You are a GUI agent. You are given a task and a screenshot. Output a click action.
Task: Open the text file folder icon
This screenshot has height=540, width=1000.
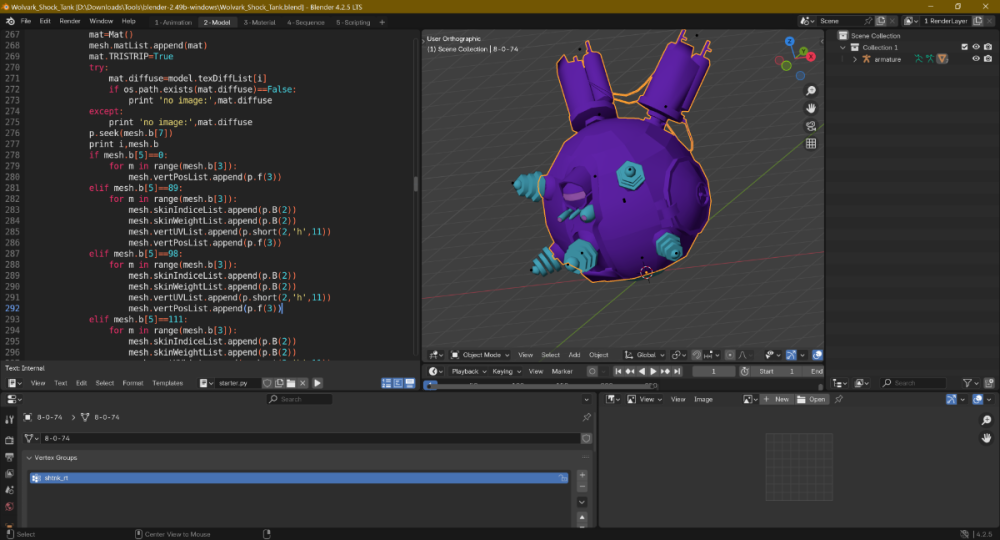[x=292, y=383]
